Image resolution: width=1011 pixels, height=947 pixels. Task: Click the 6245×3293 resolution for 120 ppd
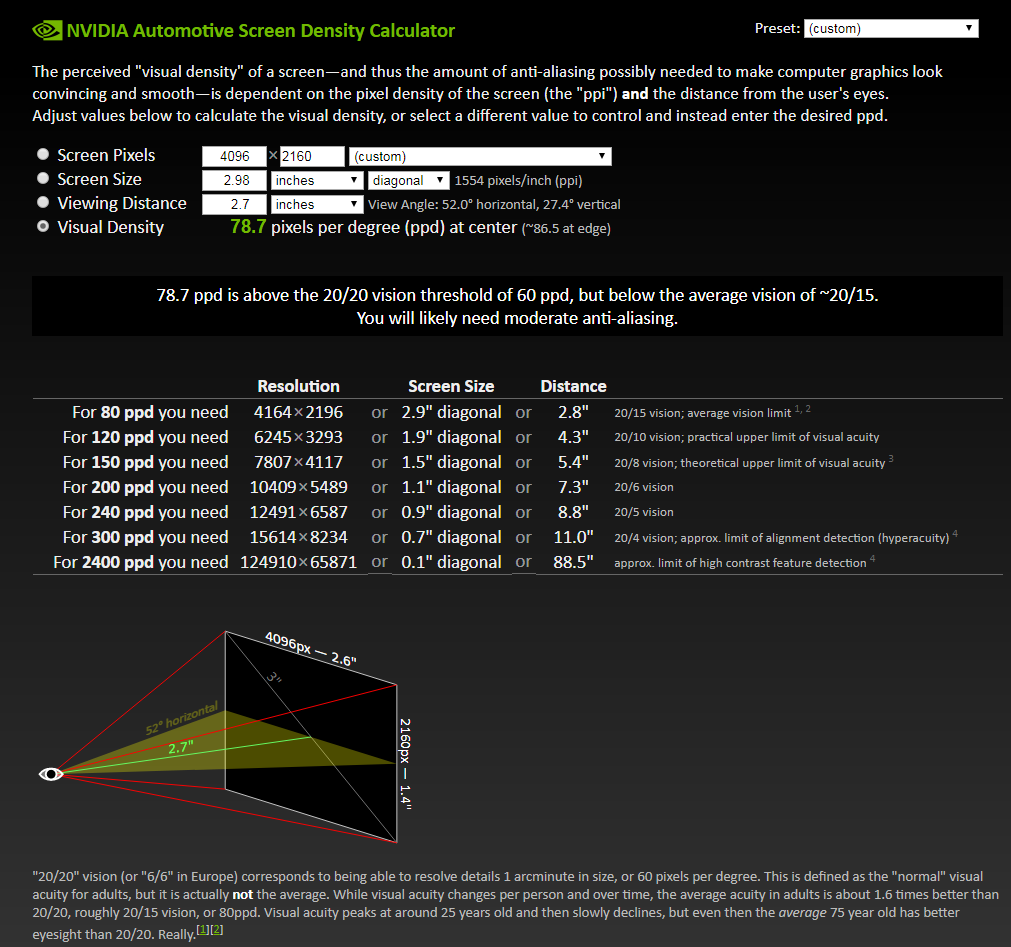[x=299, y=437]
